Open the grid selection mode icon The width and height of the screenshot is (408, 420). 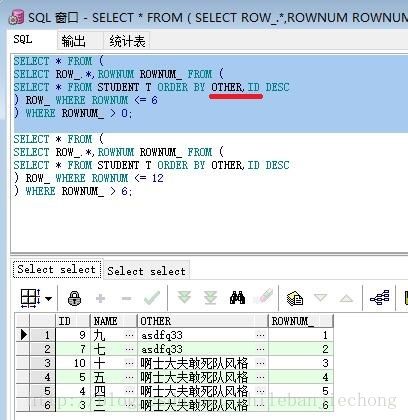(x=30, y=298)
